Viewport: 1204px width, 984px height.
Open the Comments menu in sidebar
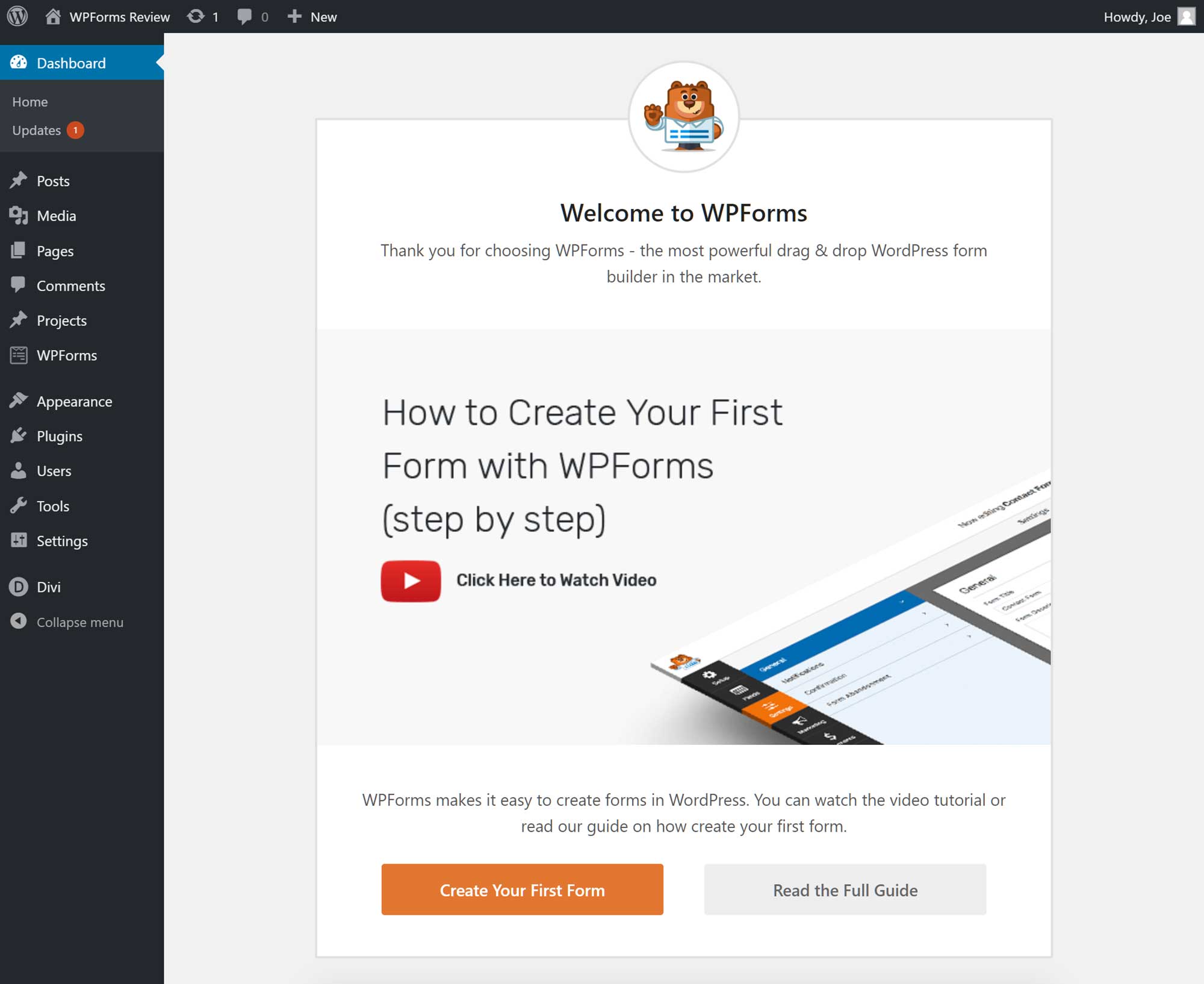coord(82,285)
